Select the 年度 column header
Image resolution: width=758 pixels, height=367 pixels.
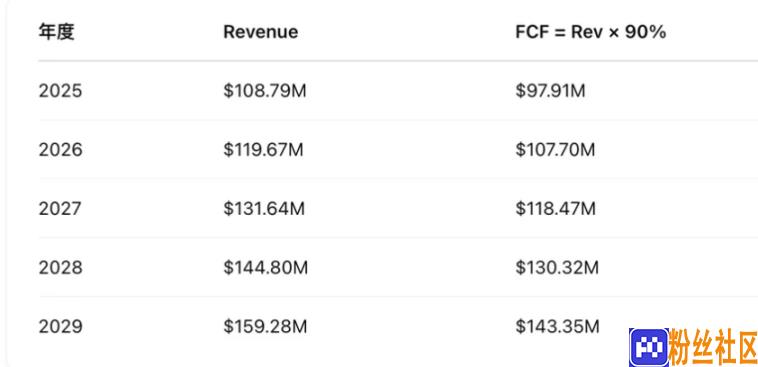(x=57, y=32)
